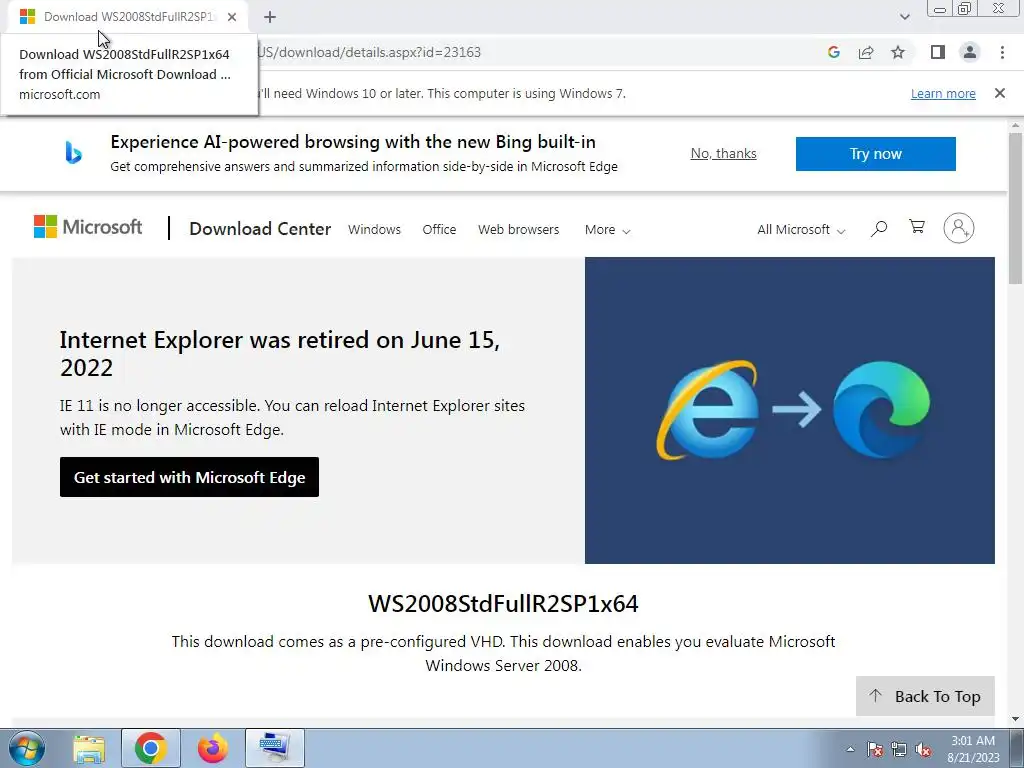Open a new Chrome tab
Viewport: 1024px width, 768px height.
[x=270, y=17]
